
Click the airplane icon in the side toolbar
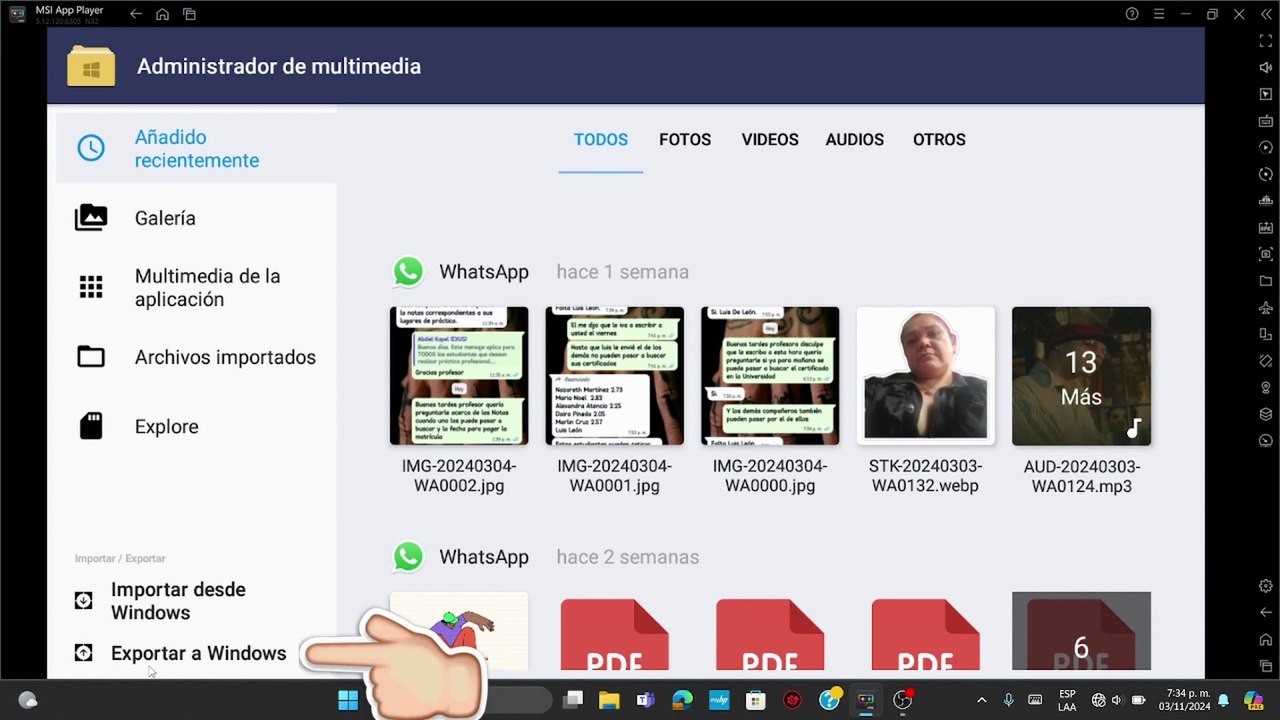click(1265, 307)
